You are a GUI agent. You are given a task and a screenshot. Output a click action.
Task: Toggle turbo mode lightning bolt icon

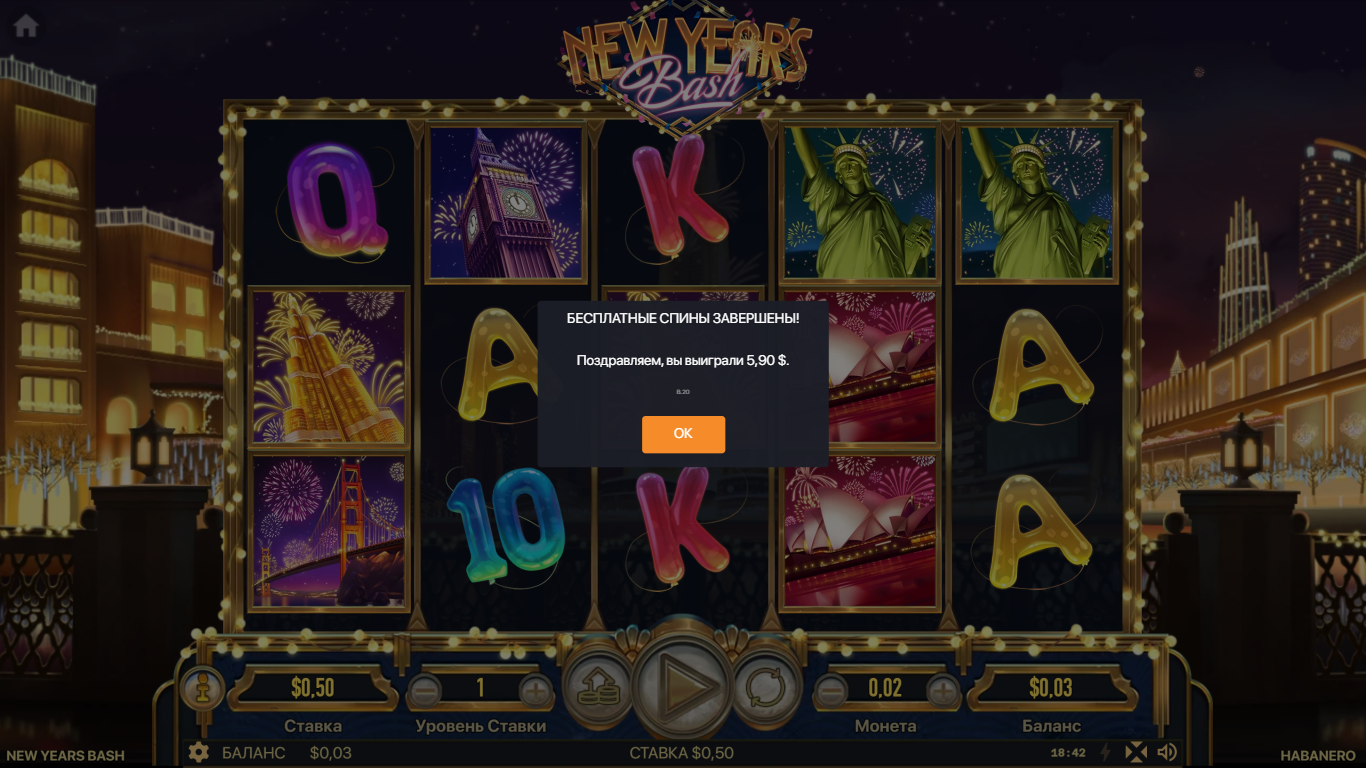pos(1106,752)
